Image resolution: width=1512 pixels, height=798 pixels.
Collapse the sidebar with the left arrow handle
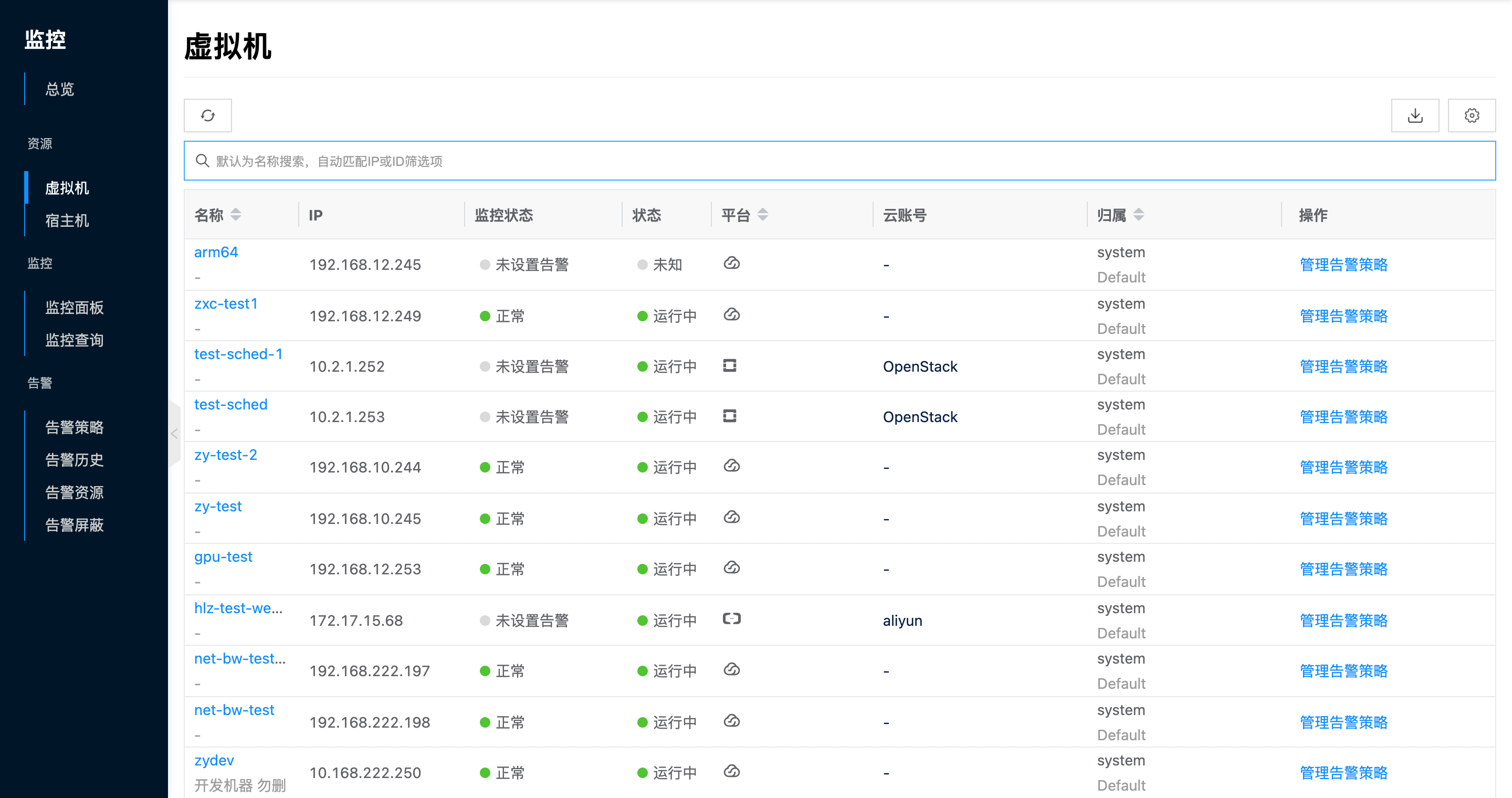pos(174,434)
